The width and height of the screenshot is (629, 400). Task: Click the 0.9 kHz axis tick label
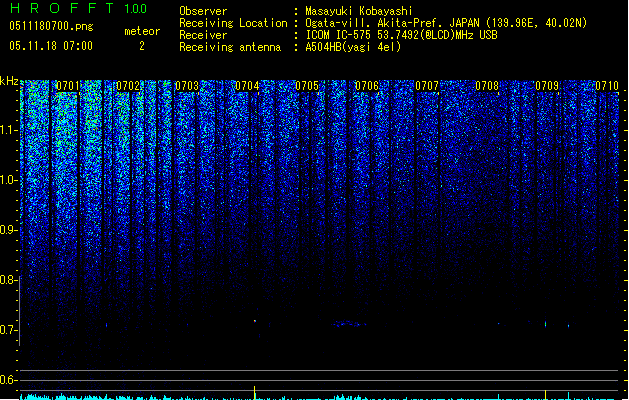8,230
